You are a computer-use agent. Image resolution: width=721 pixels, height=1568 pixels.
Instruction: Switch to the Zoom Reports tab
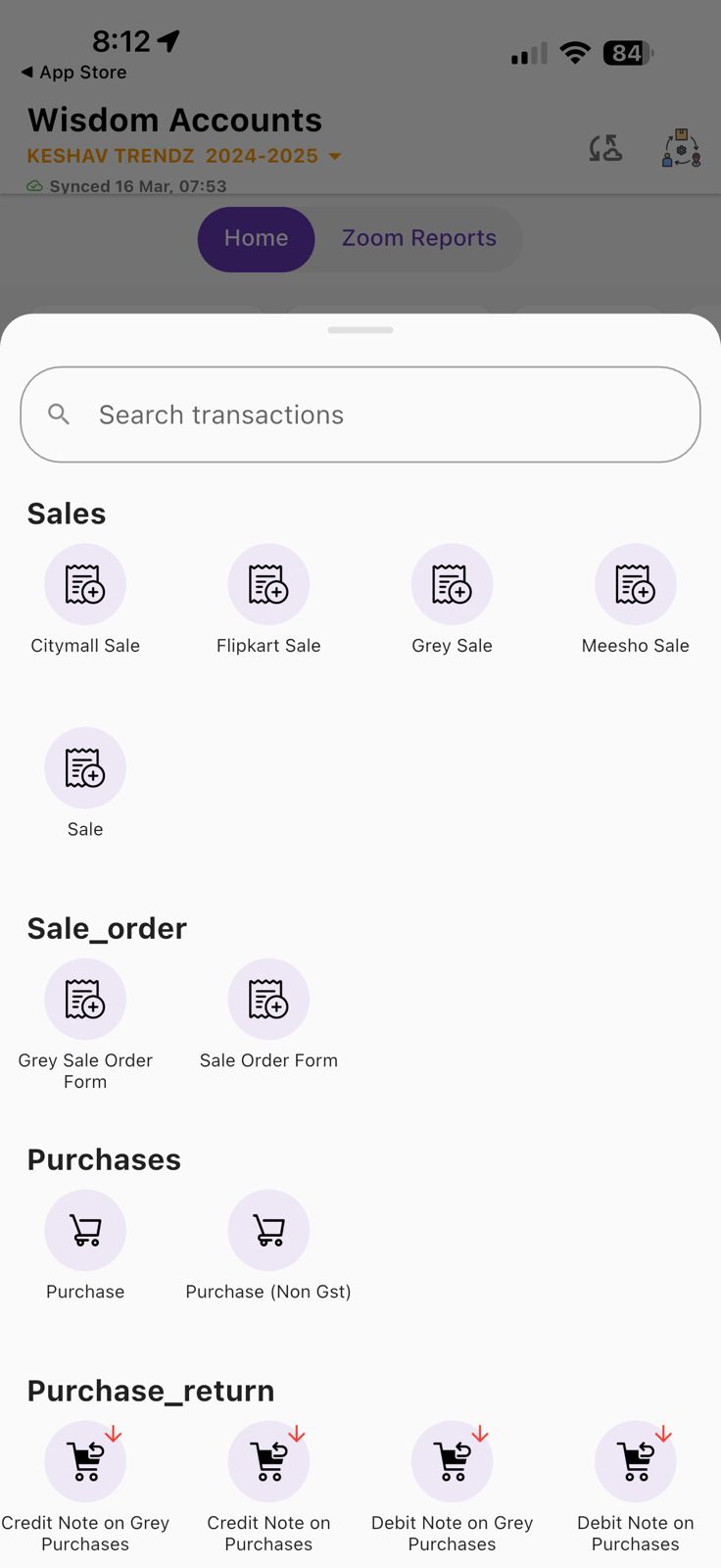[418, 238]
